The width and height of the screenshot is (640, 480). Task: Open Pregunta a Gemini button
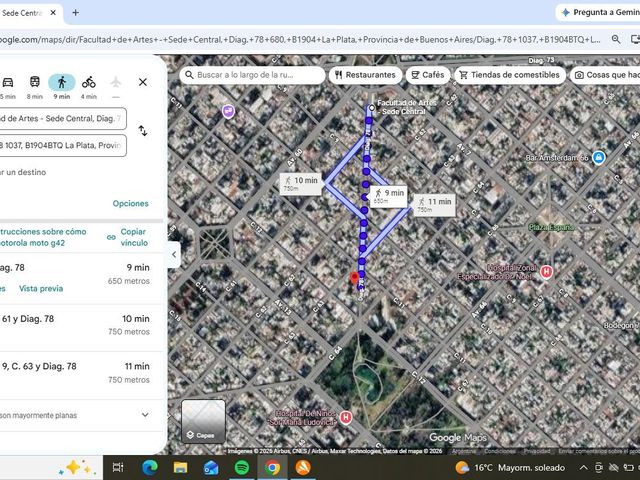click(598, 13)
